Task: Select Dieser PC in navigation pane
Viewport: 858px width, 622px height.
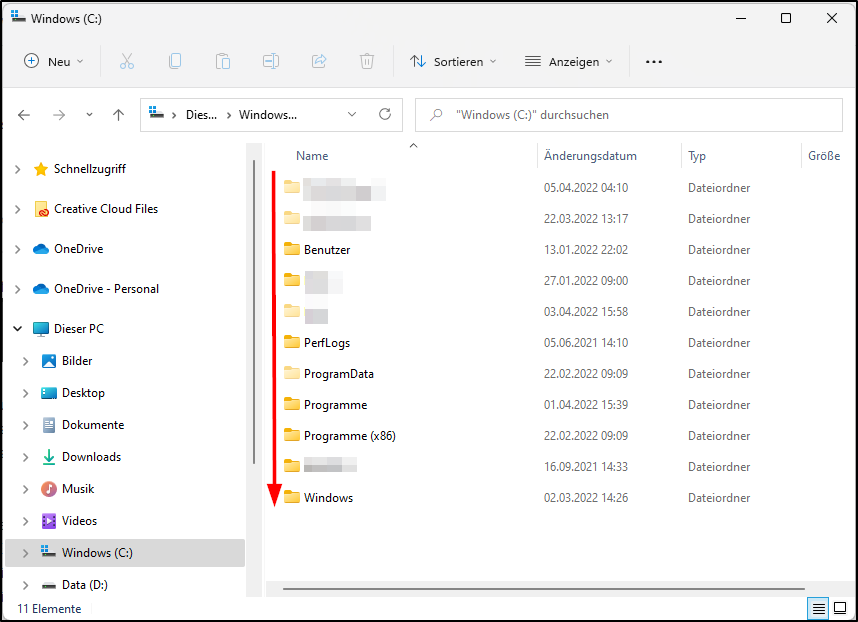Action: click(79, 329)
